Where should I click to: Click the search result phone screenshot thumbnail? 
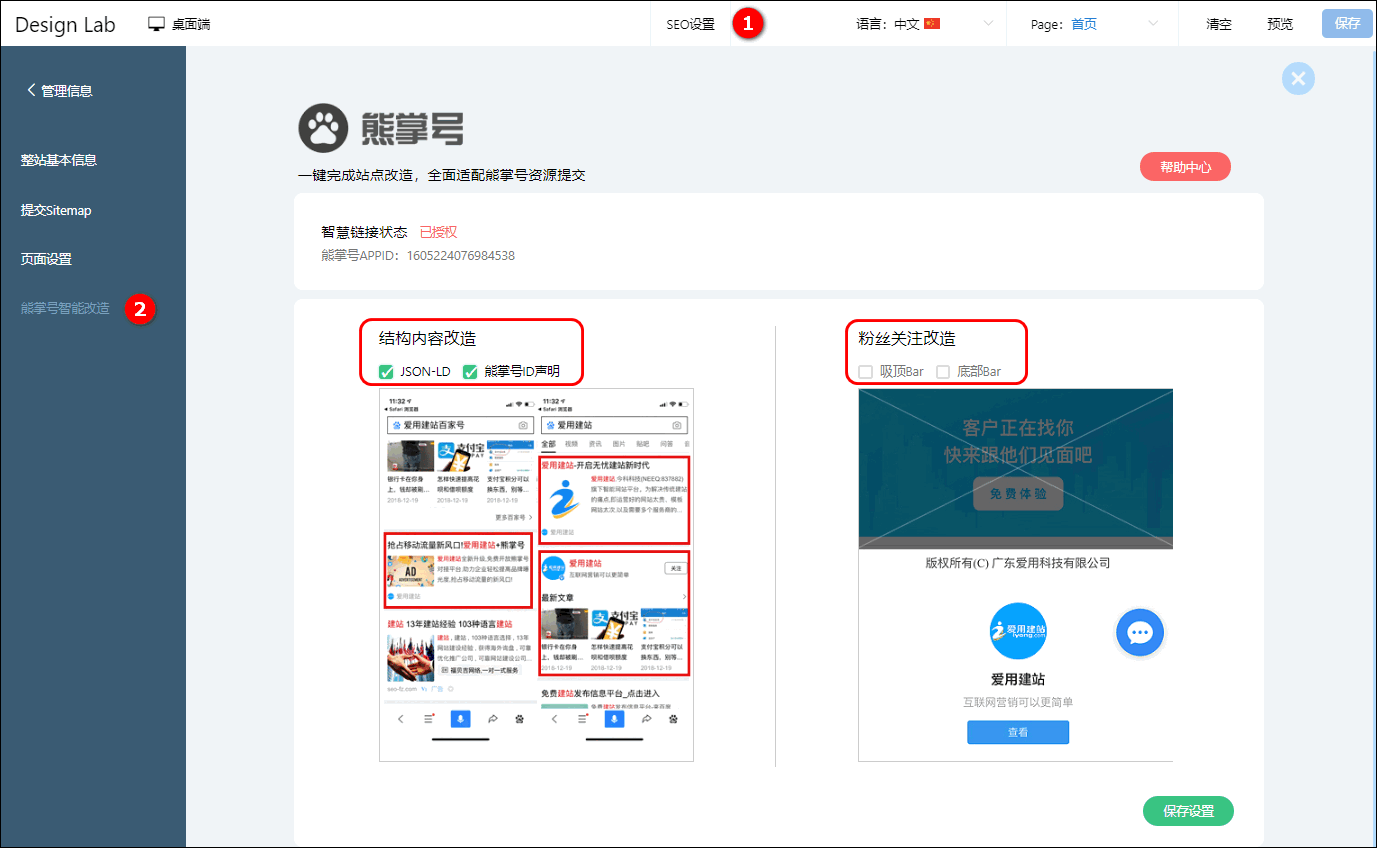[536, 575]
